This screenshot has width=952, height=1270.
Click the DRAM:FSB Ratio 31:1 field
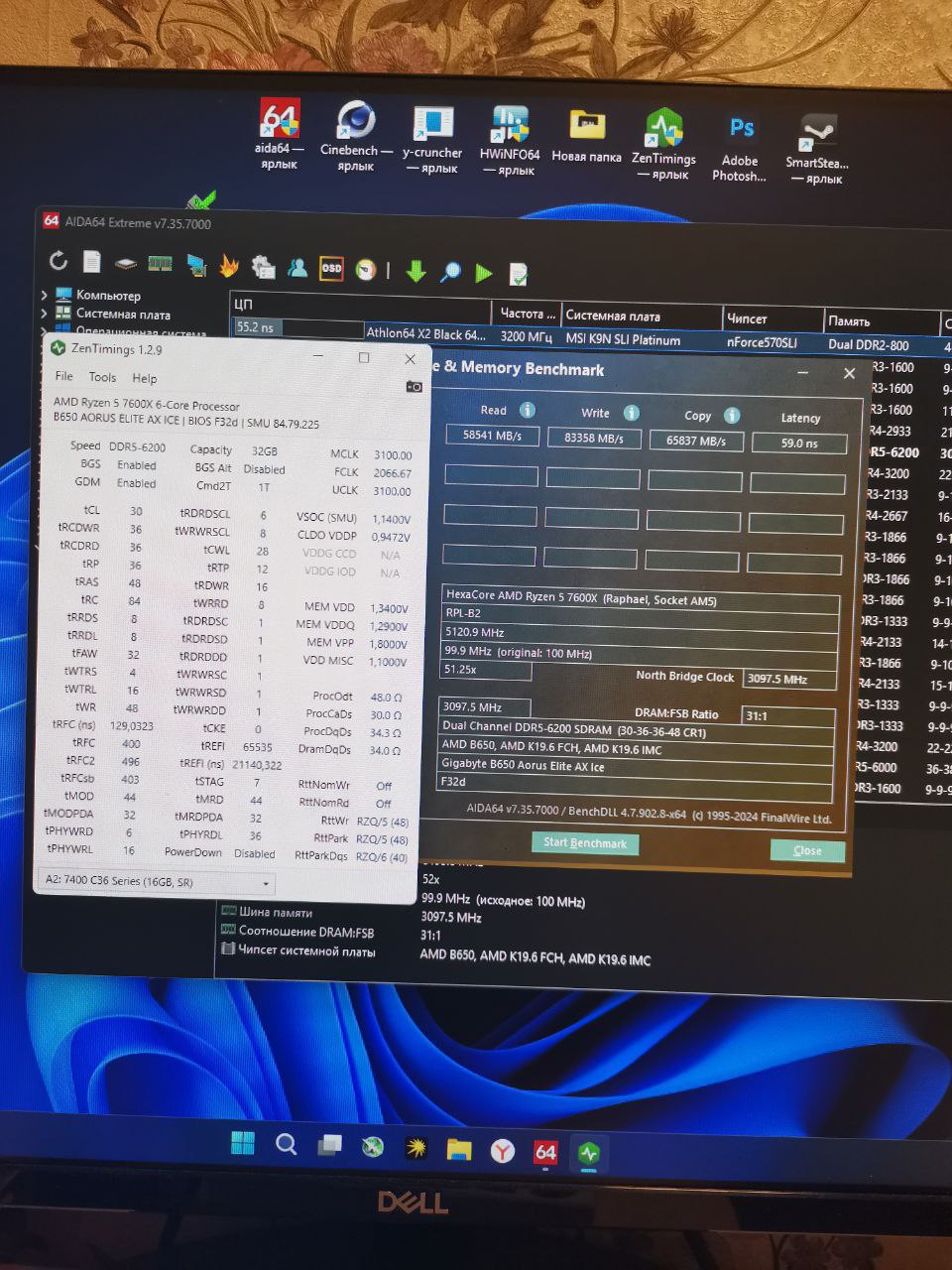point(787,715)
